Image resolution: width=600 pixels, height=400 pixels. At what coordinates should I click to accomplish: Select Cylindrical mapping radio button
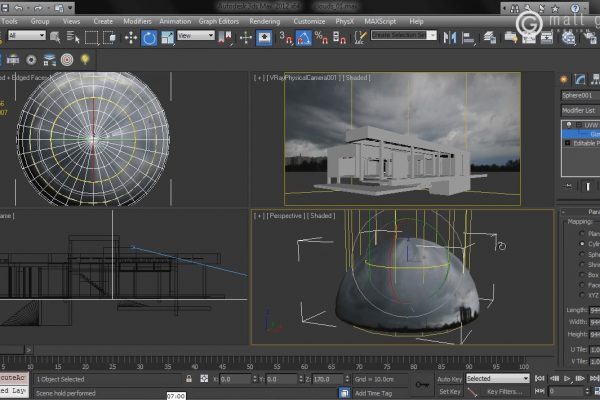pos(582,243)
